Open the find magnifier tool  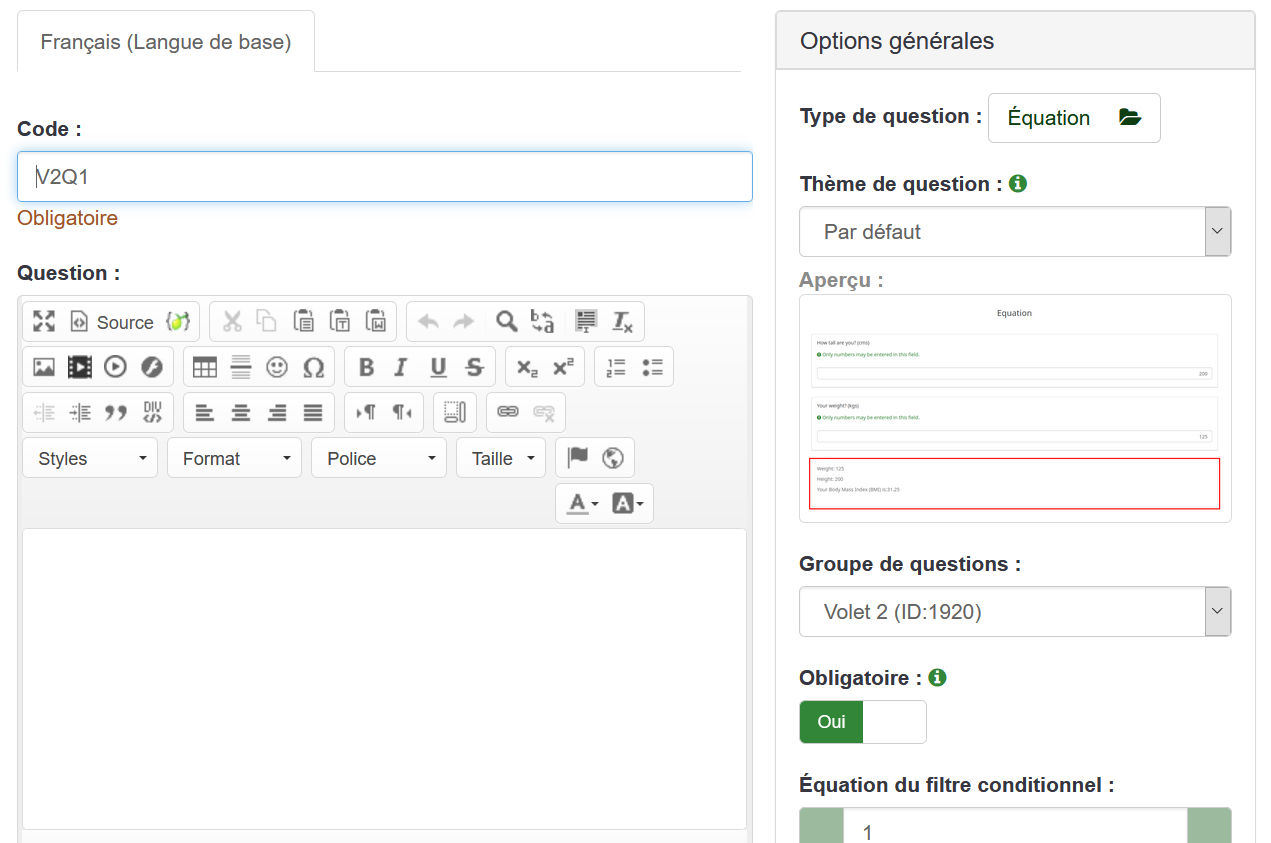(x=507, y=322)
